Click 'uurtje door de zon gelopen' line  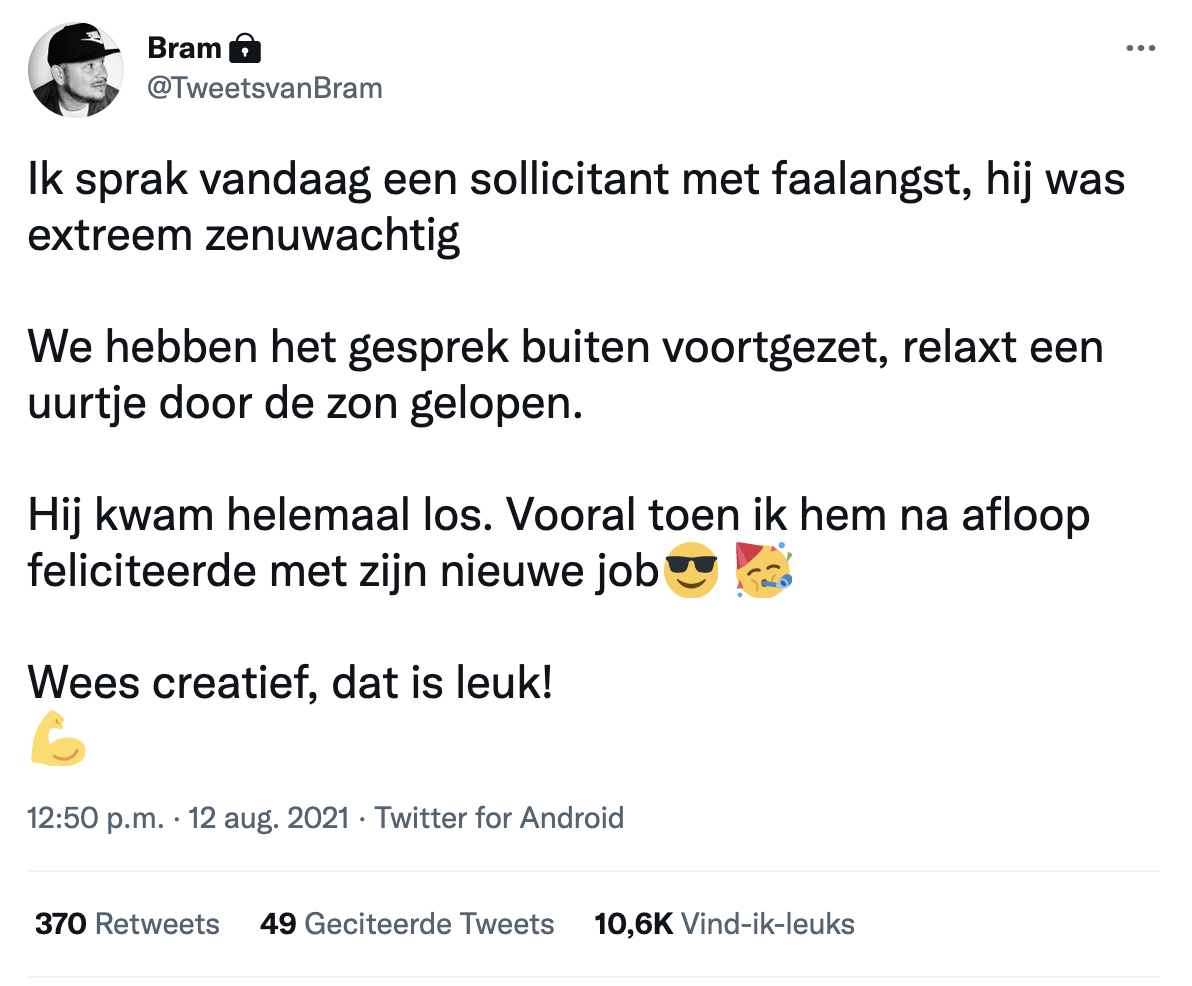(304, 406)
